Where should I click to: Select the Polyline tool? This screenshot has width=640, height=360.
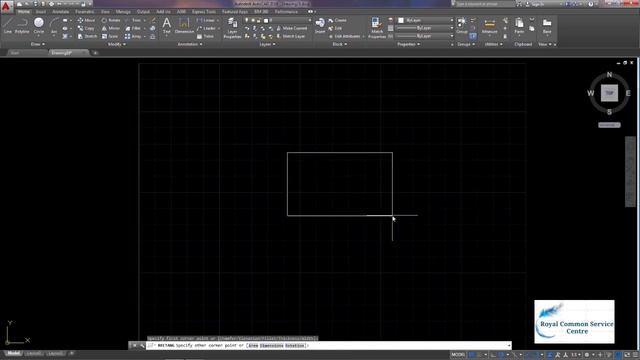(22, 25)
